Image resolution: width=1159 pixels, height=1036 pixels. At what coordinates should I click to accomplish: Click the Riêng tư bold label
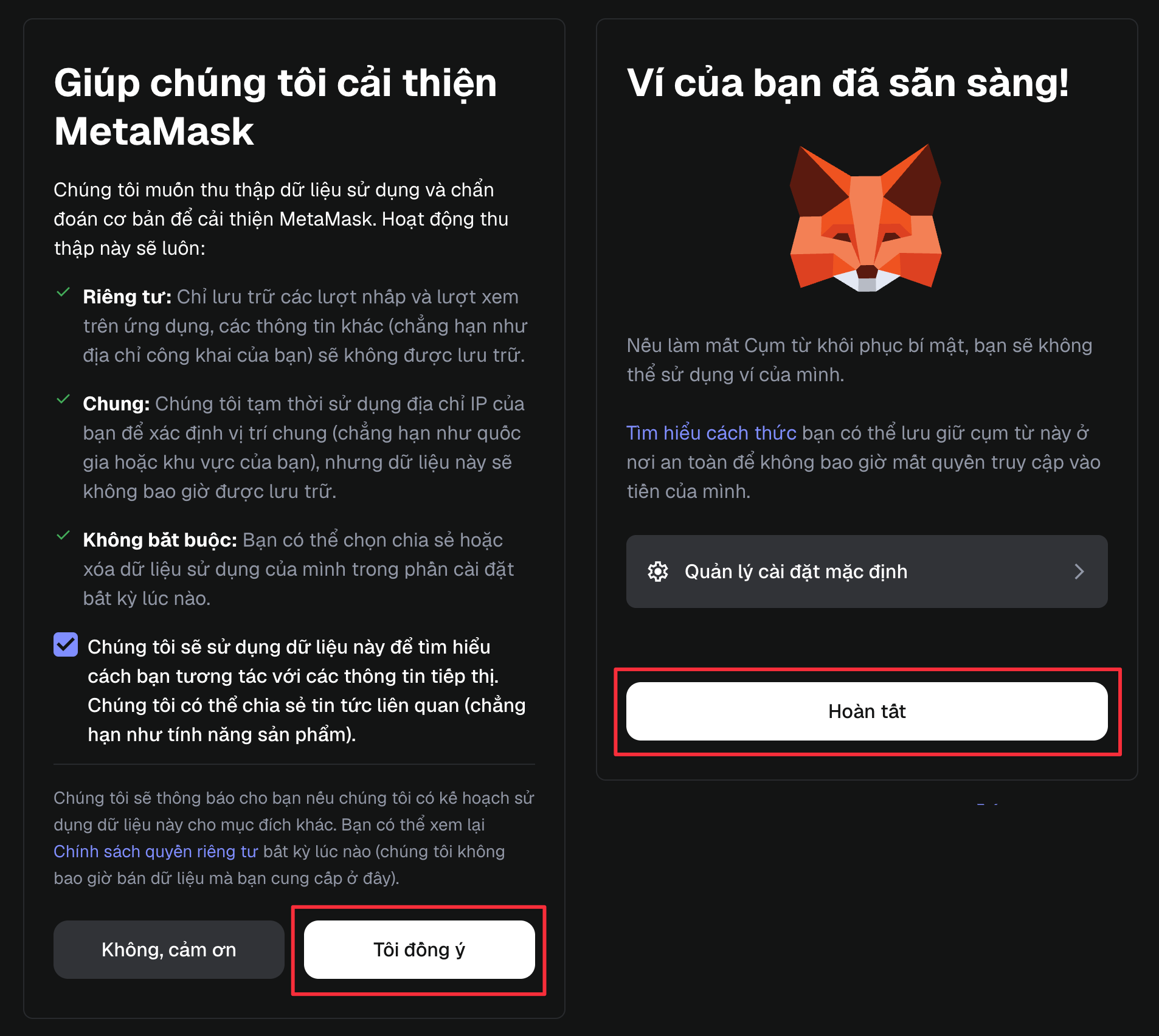(127, 297)
